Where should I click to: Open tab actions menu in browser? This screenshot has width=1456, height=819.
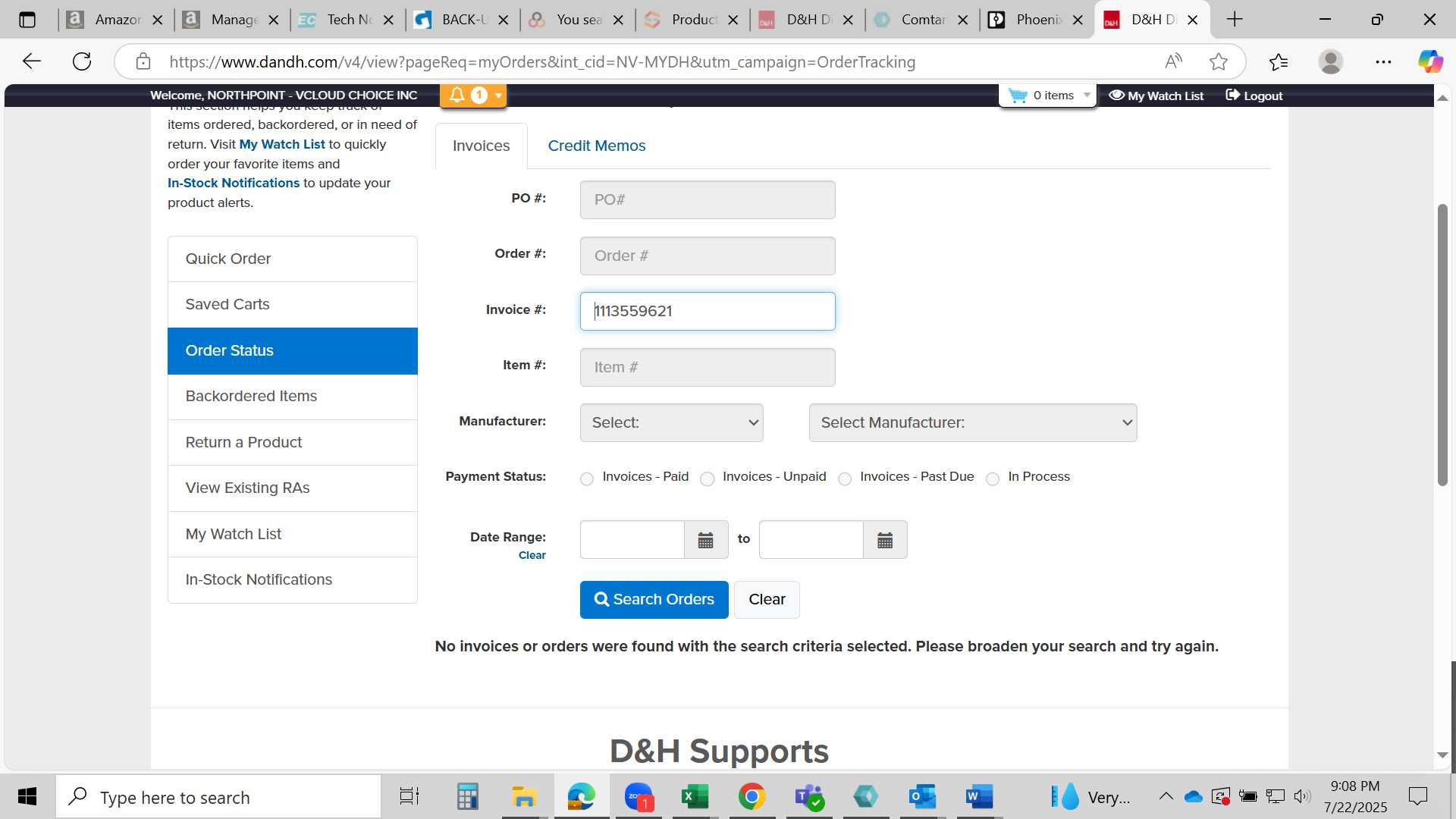click(x=27, y=20)
